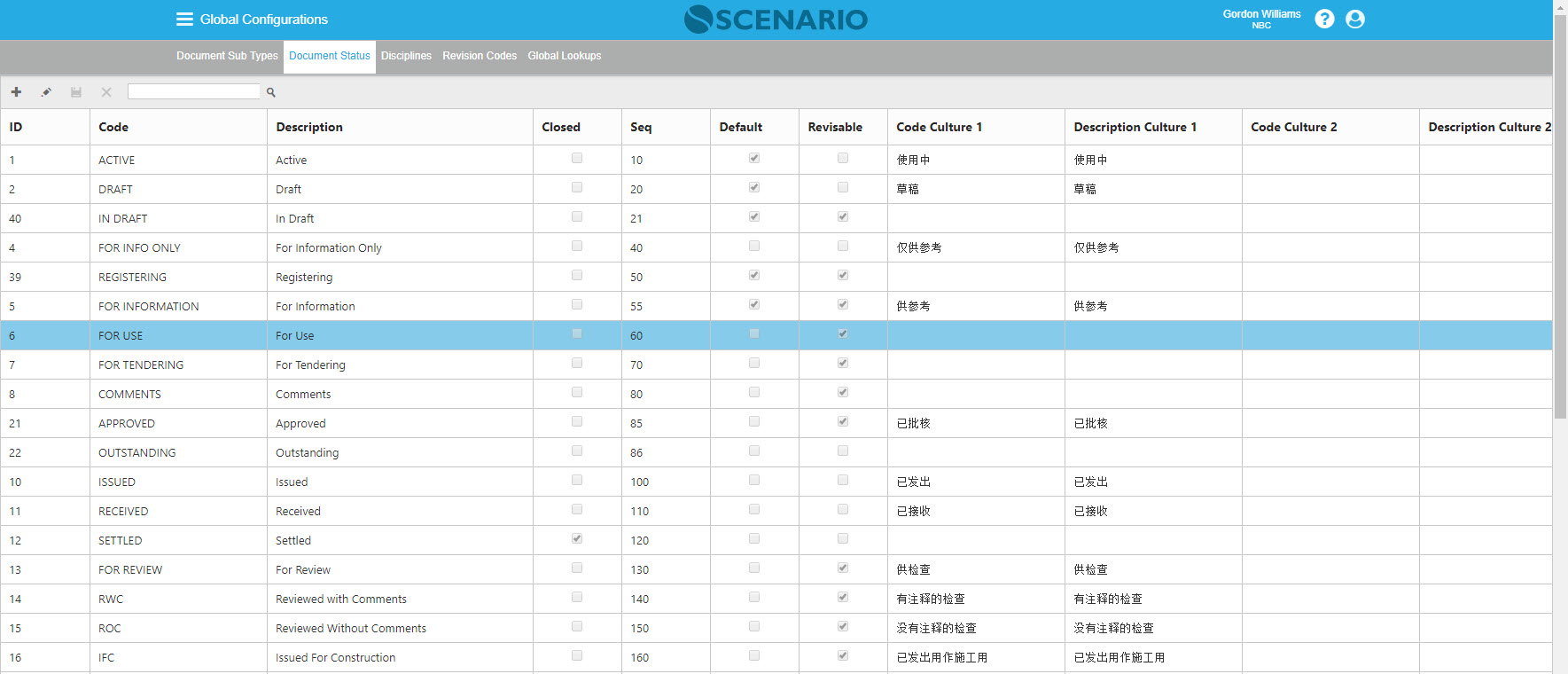
Task: Switch to the Disciplines tab
Action: [406, 56]
